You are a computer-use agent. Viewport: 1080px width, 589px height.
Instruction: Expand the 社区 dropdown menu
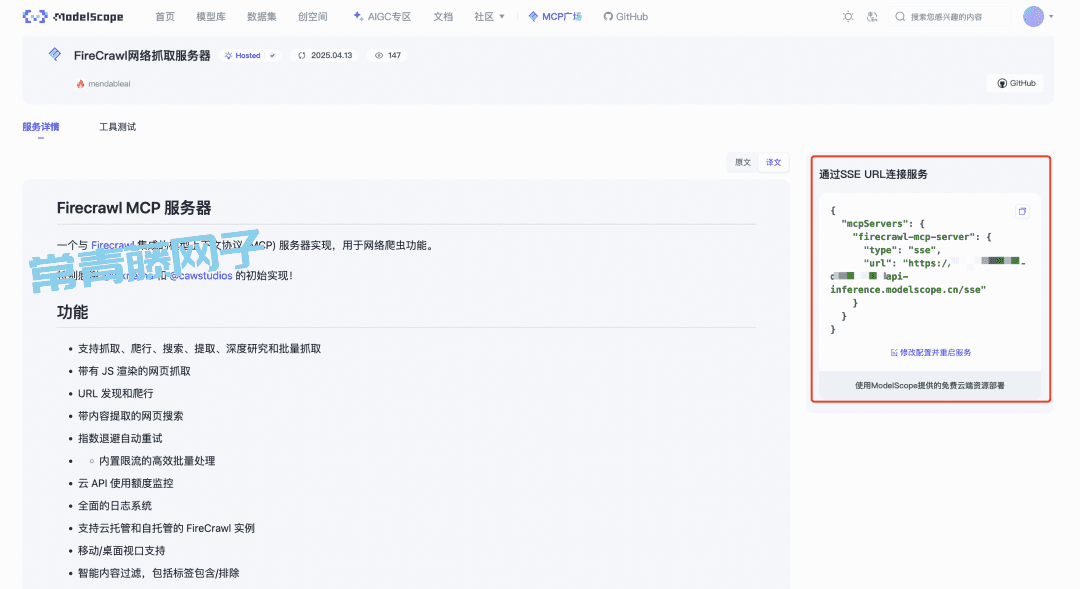489,17
